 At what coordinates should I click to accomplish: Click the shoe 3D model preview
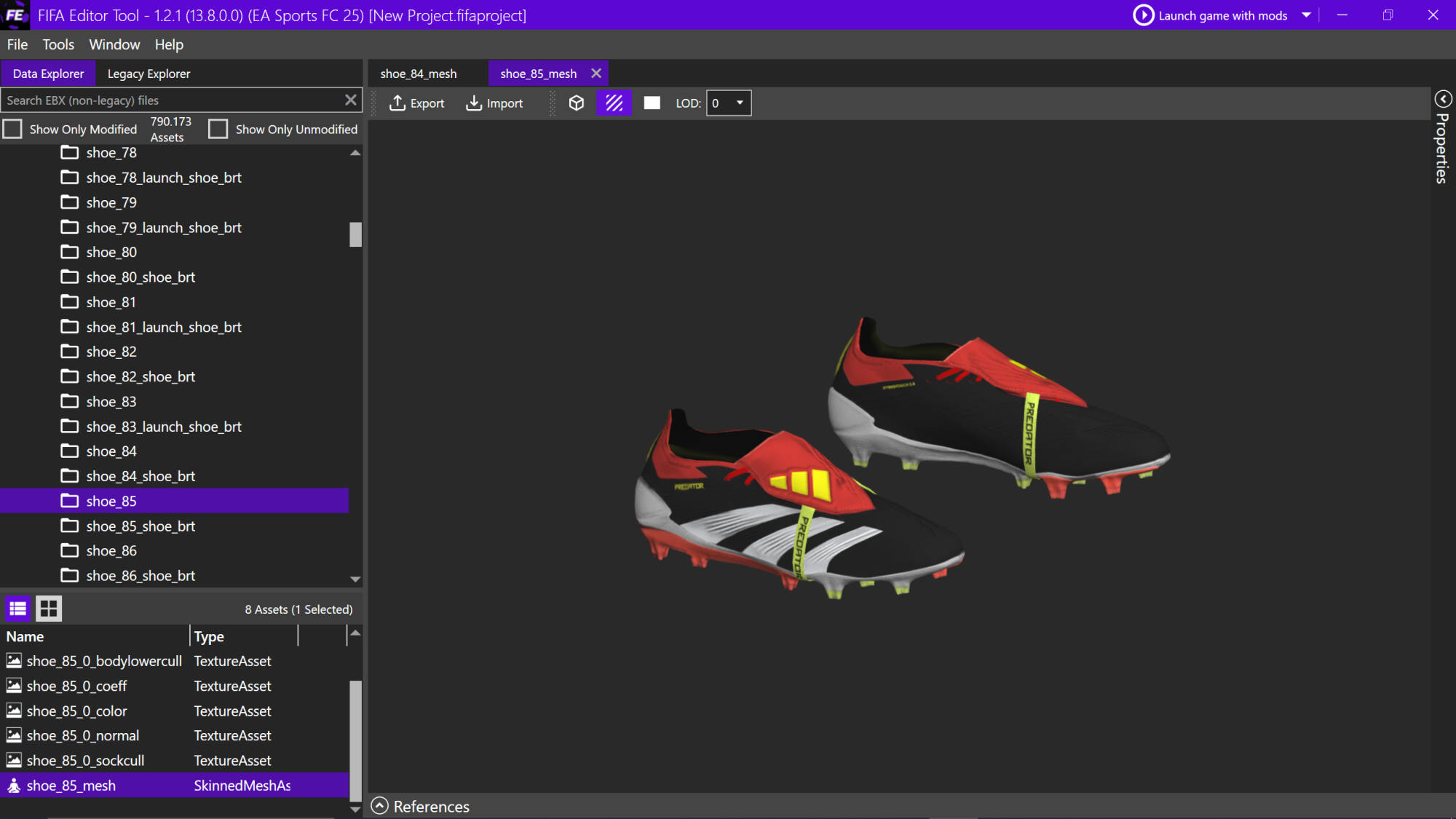(x=903, y=459)
